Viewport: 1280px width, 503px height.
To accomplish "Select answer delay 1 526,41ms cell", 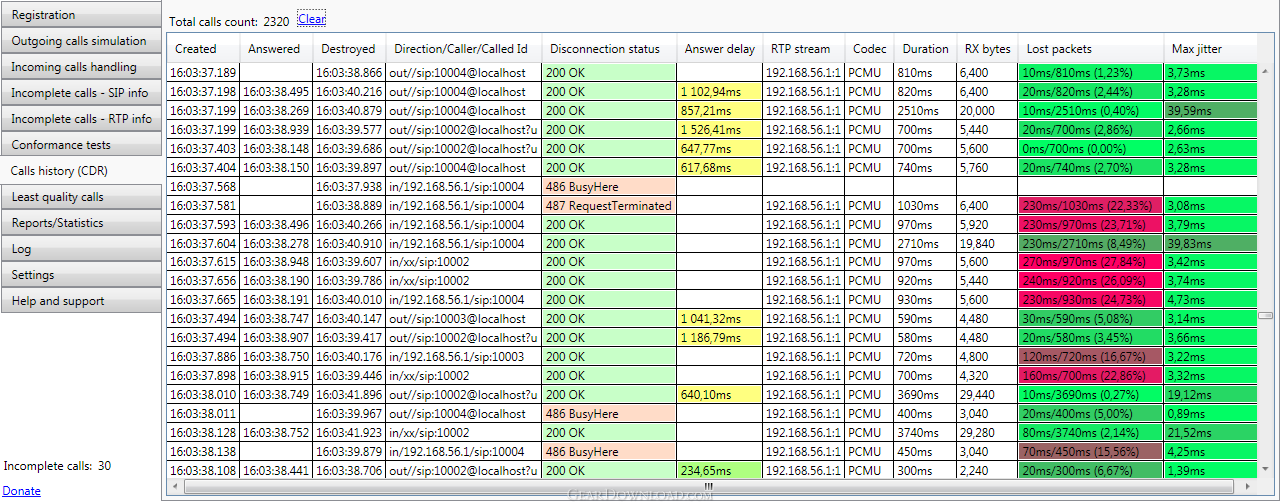I will 719,130.
